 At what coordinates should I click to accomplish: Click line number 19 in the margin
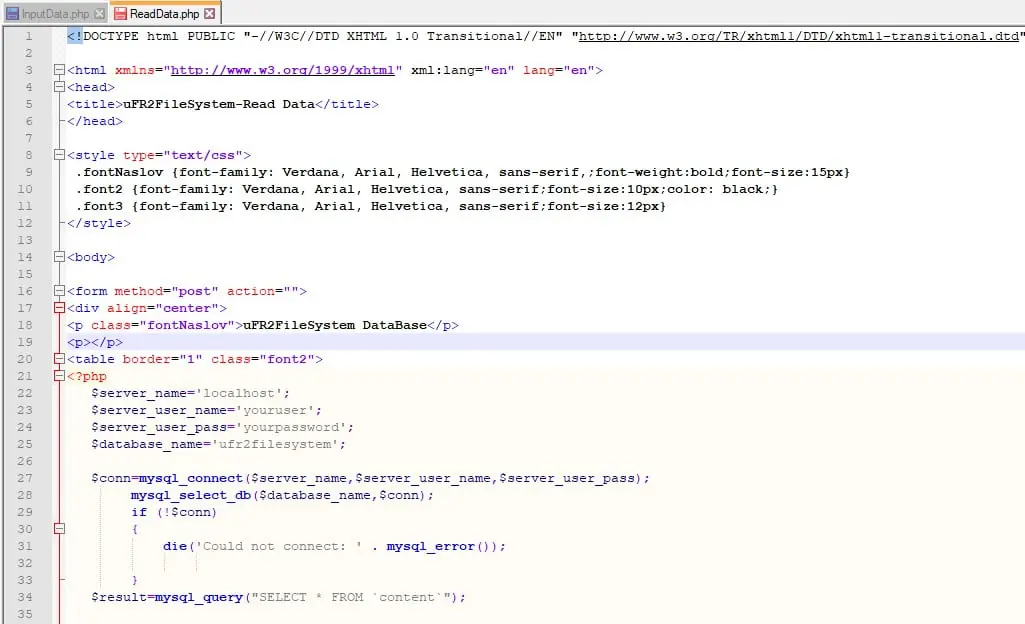tap(25, 342)
